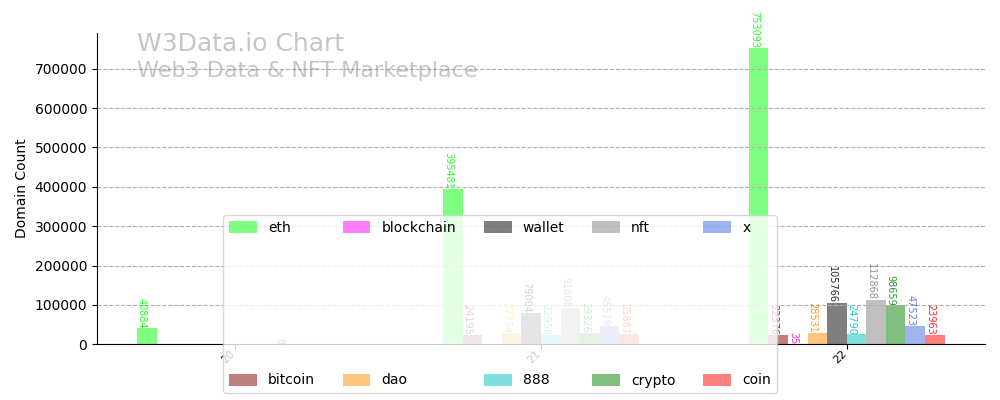
Task: Click the red coin bar labeled 23963
Action: tap(934, 340)
